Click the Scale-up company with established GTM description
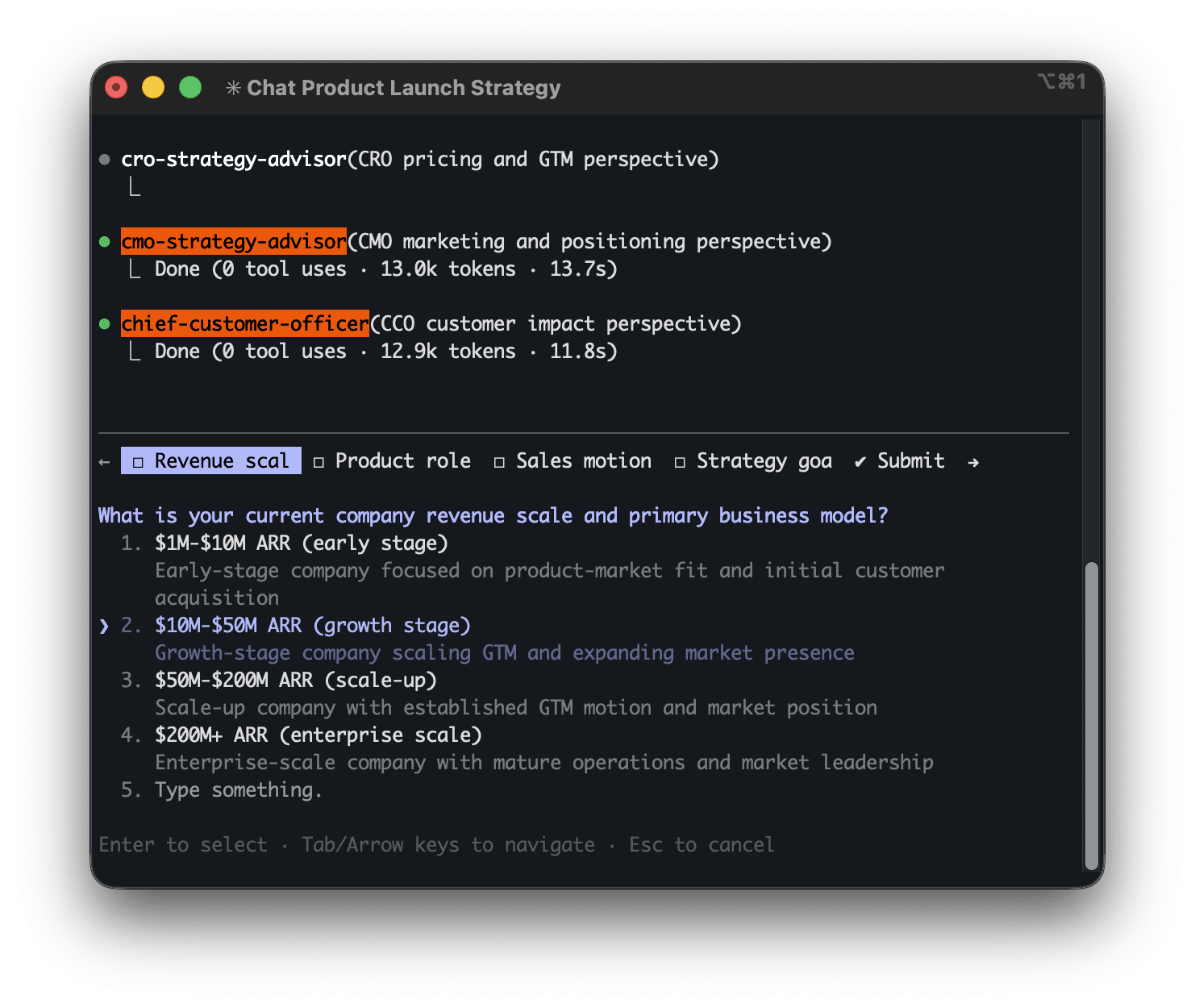1195x1008 pixels. coord(516,707)
